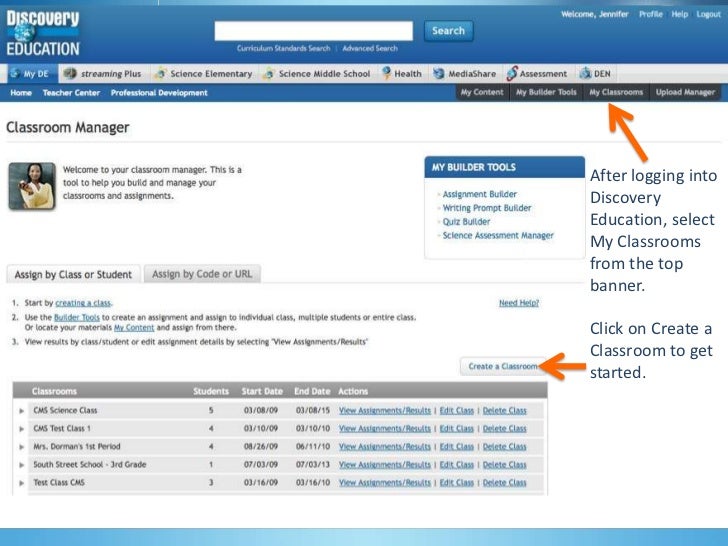Edit Class for CMS Science Class

(x=456, y=411)
